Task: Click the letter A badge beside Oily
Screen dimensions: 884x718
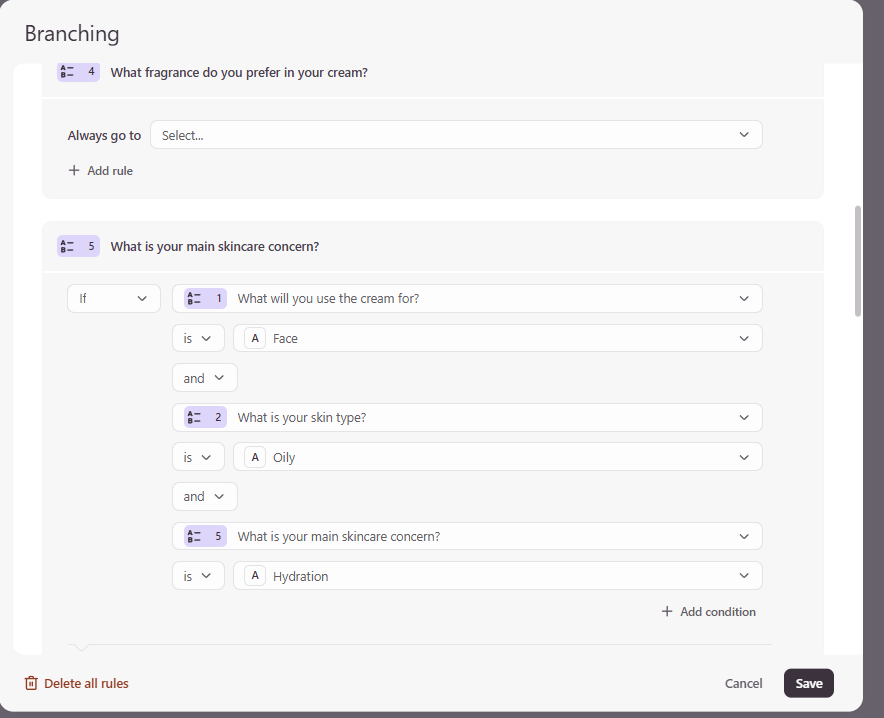Action: pos(255,458)
